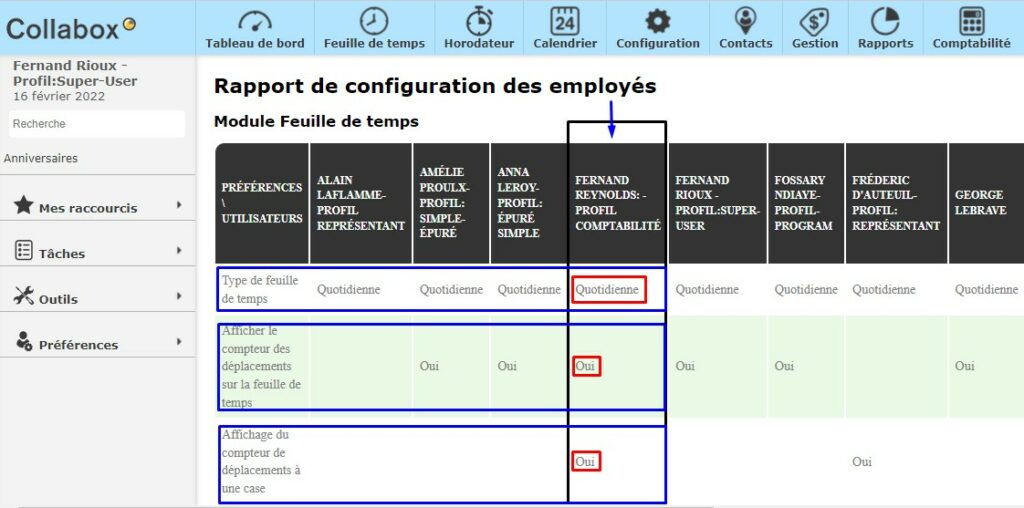The height and width of the screenshot is (508, 1024).
Task: Open the Anniversaires link in sidebar
Action: pyautogui.click(x=41, y=158)
